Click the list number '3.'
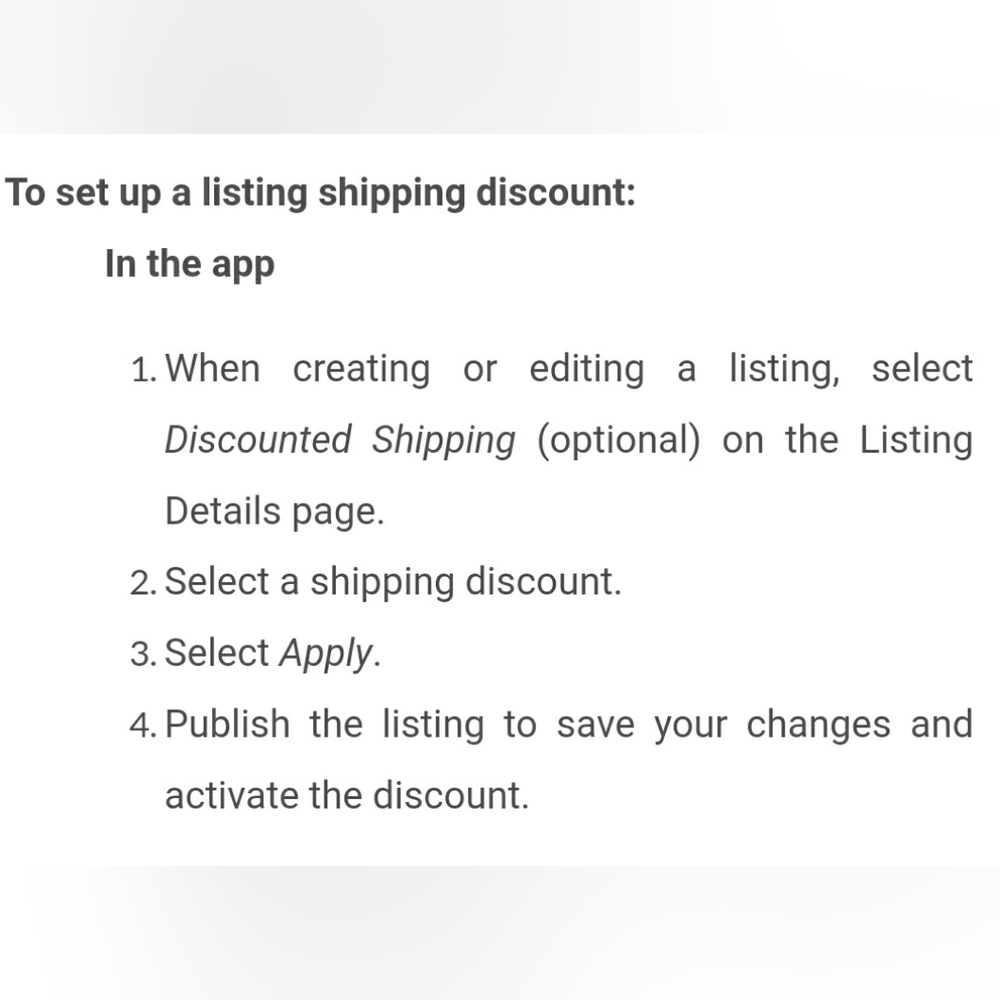Screen dimensions: 1000x1000 [145, 654]
